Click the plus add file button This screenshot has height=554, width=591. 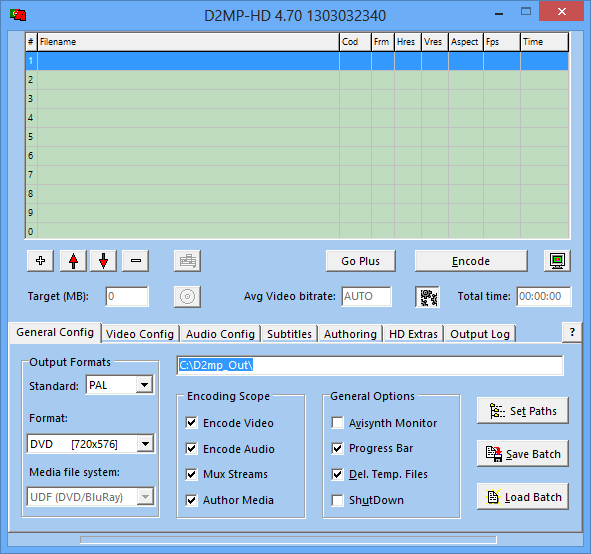pos(40,260)
